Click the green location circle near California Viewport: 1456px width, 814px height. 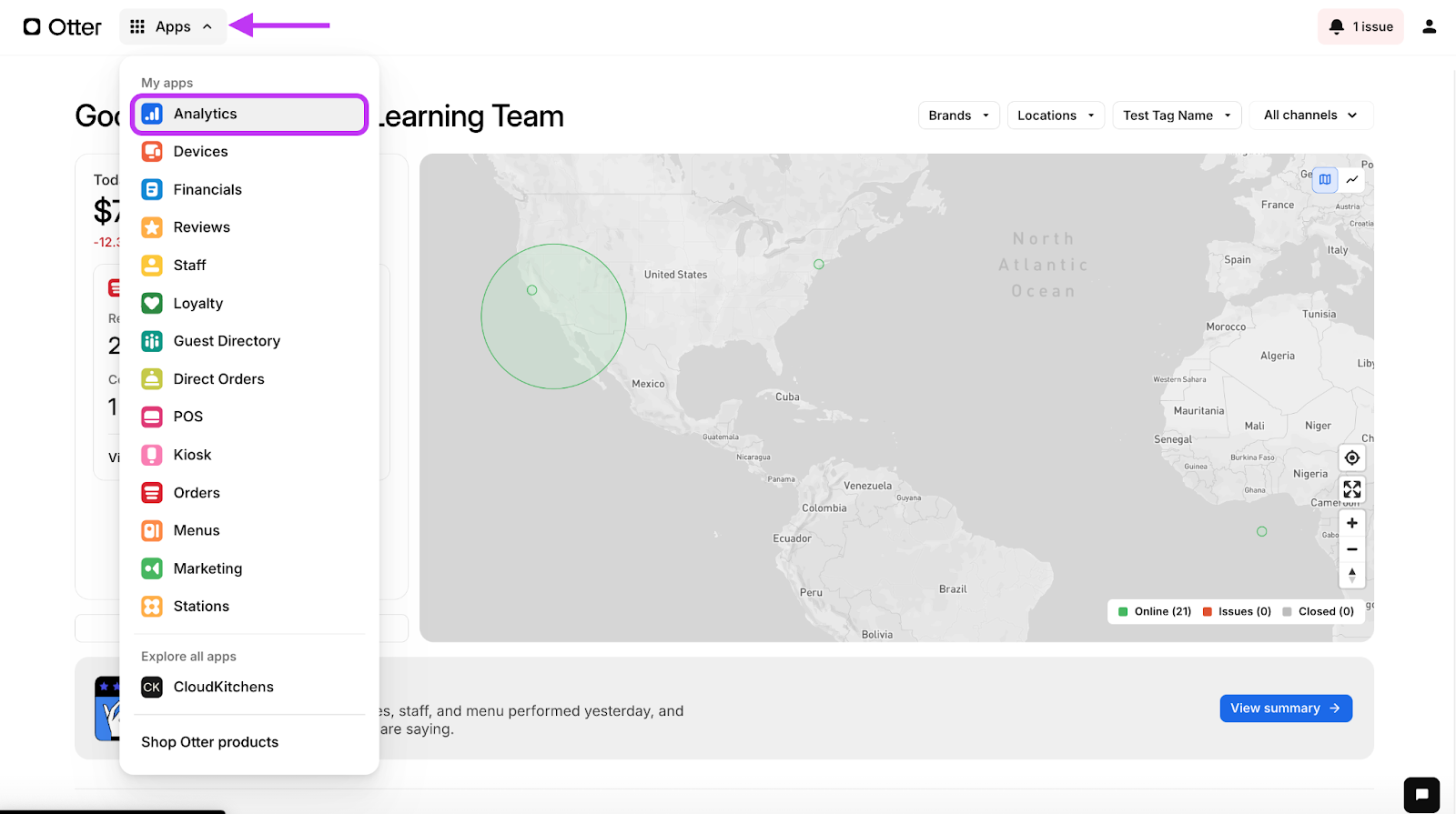(x=532, y=290)
